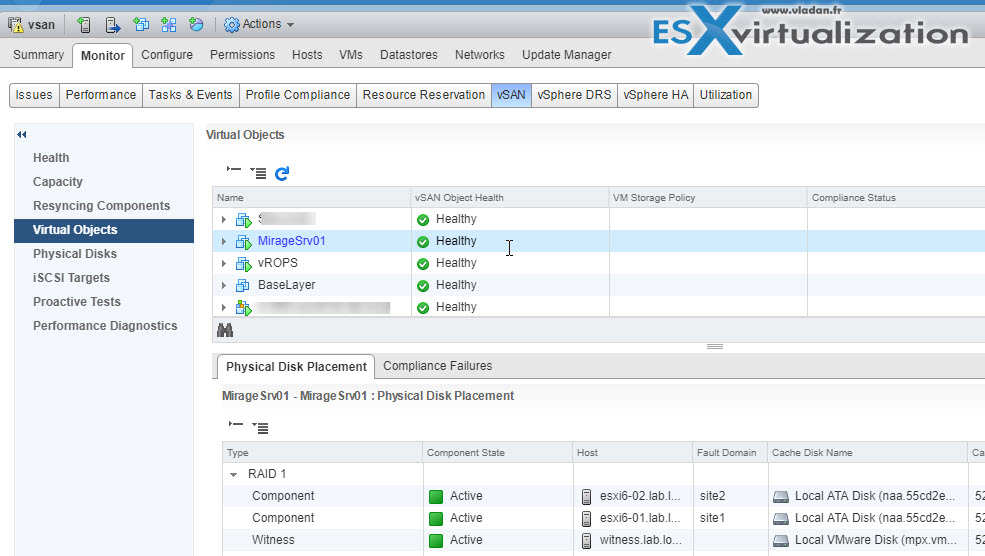985x556 pixels.
Task: Expand the BaseLayer virtual object row
Action: 224,285
